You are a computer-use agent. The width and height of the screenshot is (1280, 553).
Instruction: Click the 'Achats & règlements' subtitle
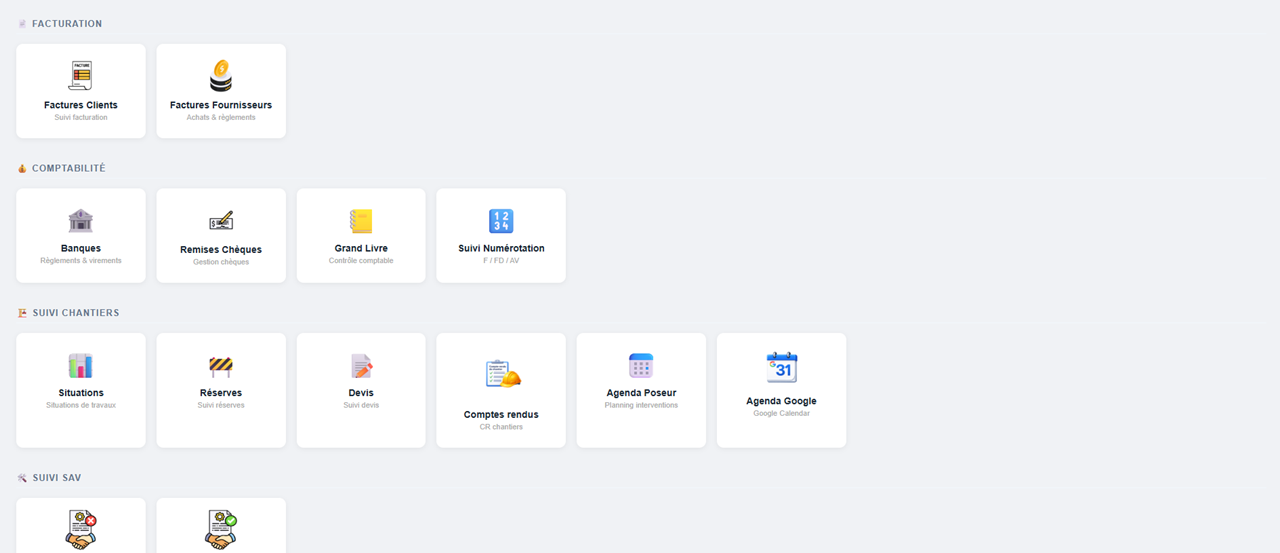pyautogui.click(x=221, y=117)
